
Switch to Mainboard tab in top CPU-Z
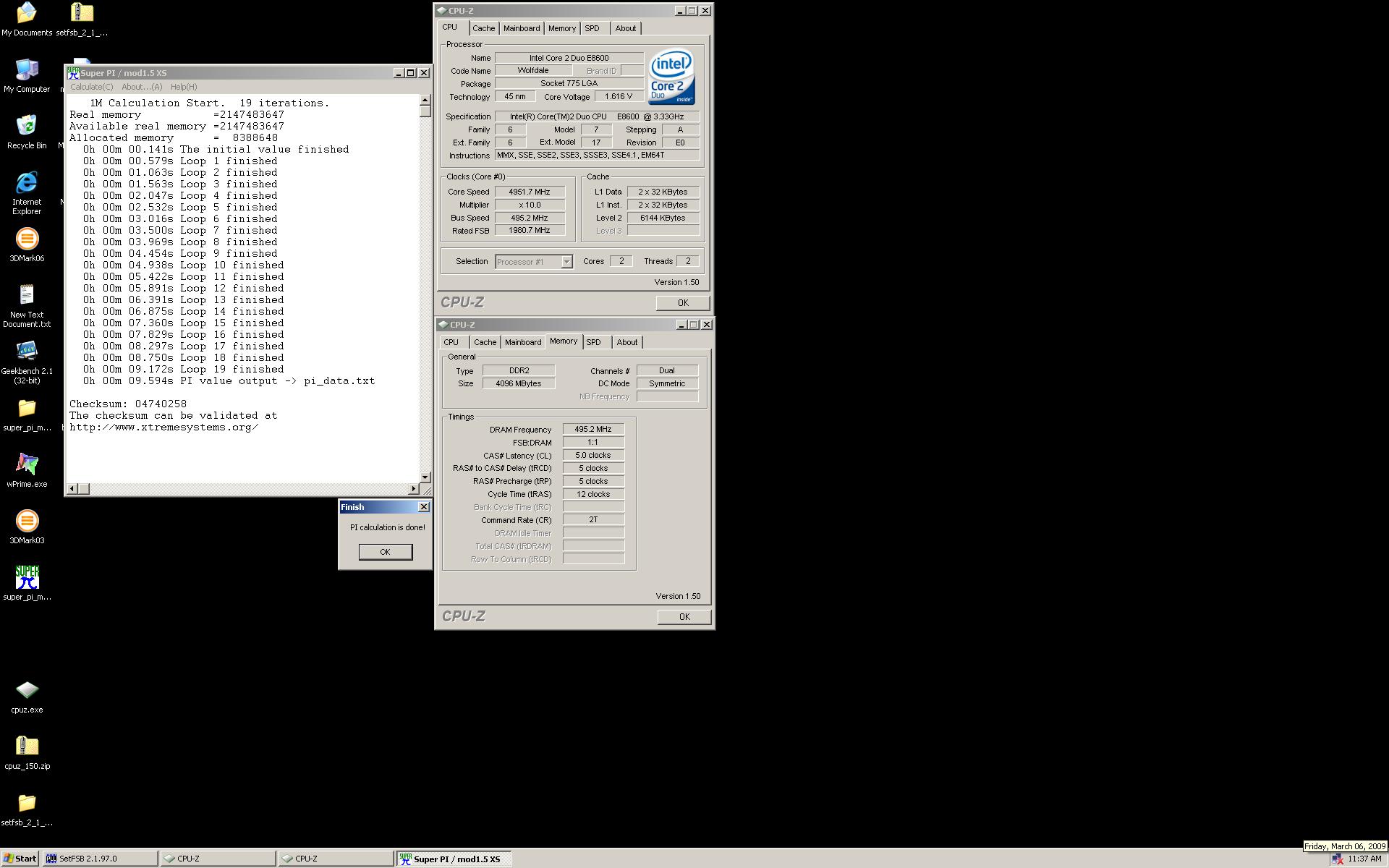(522, 28)
